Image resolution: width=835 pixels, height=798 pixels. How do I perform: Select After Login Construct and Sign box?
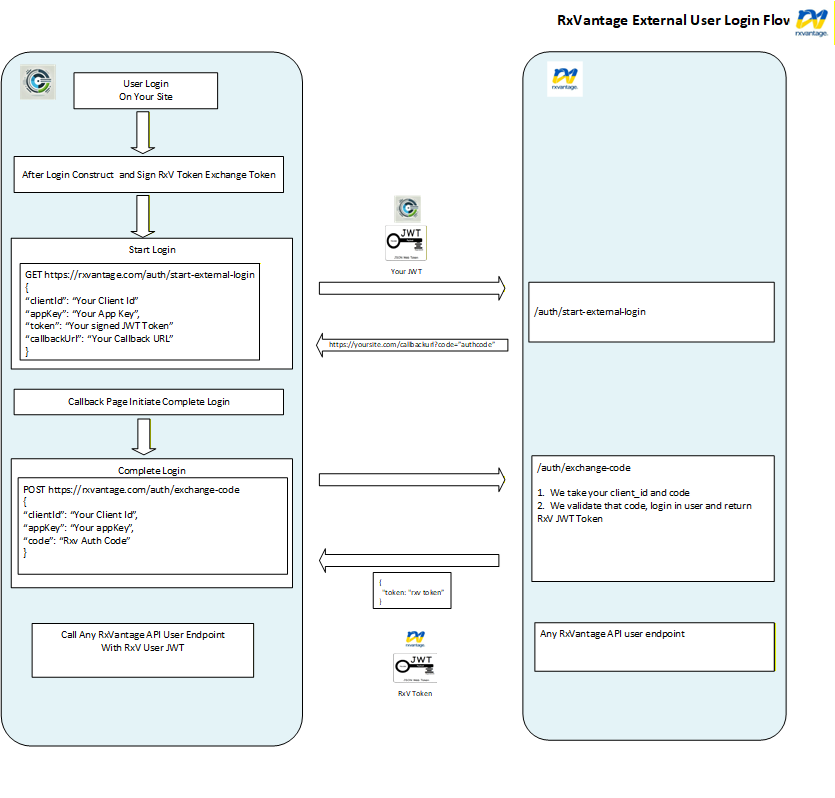149,175
